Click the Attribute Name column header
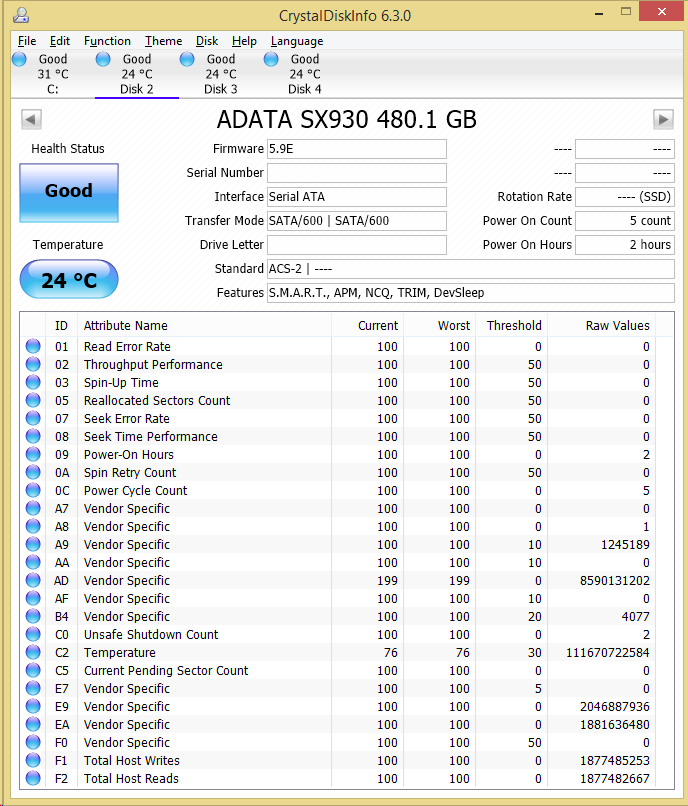The image size is (688, 806). pos(126,326)
